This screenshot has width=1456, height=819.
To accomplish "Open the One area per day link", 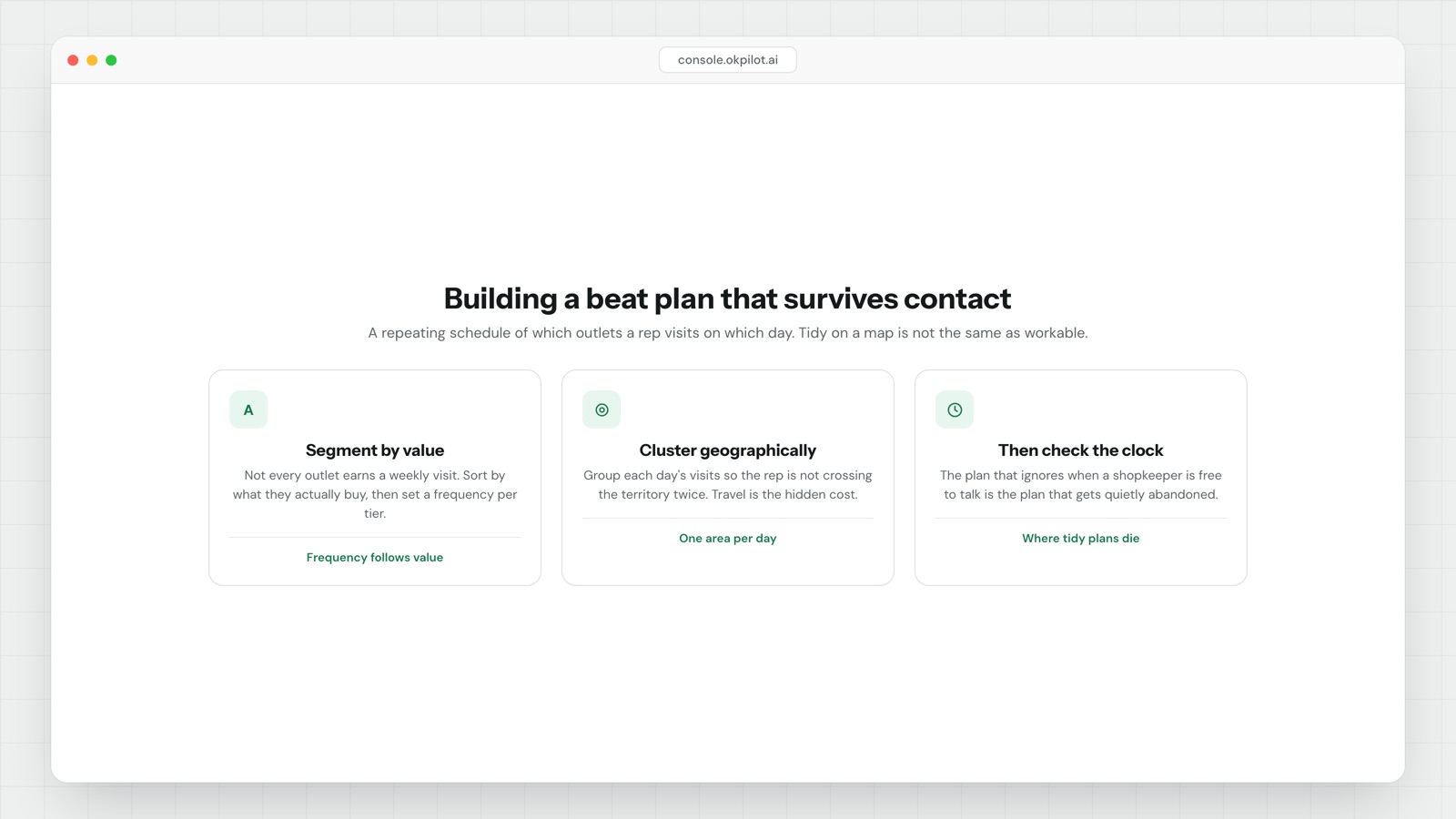I will click(x=728, y=539).
